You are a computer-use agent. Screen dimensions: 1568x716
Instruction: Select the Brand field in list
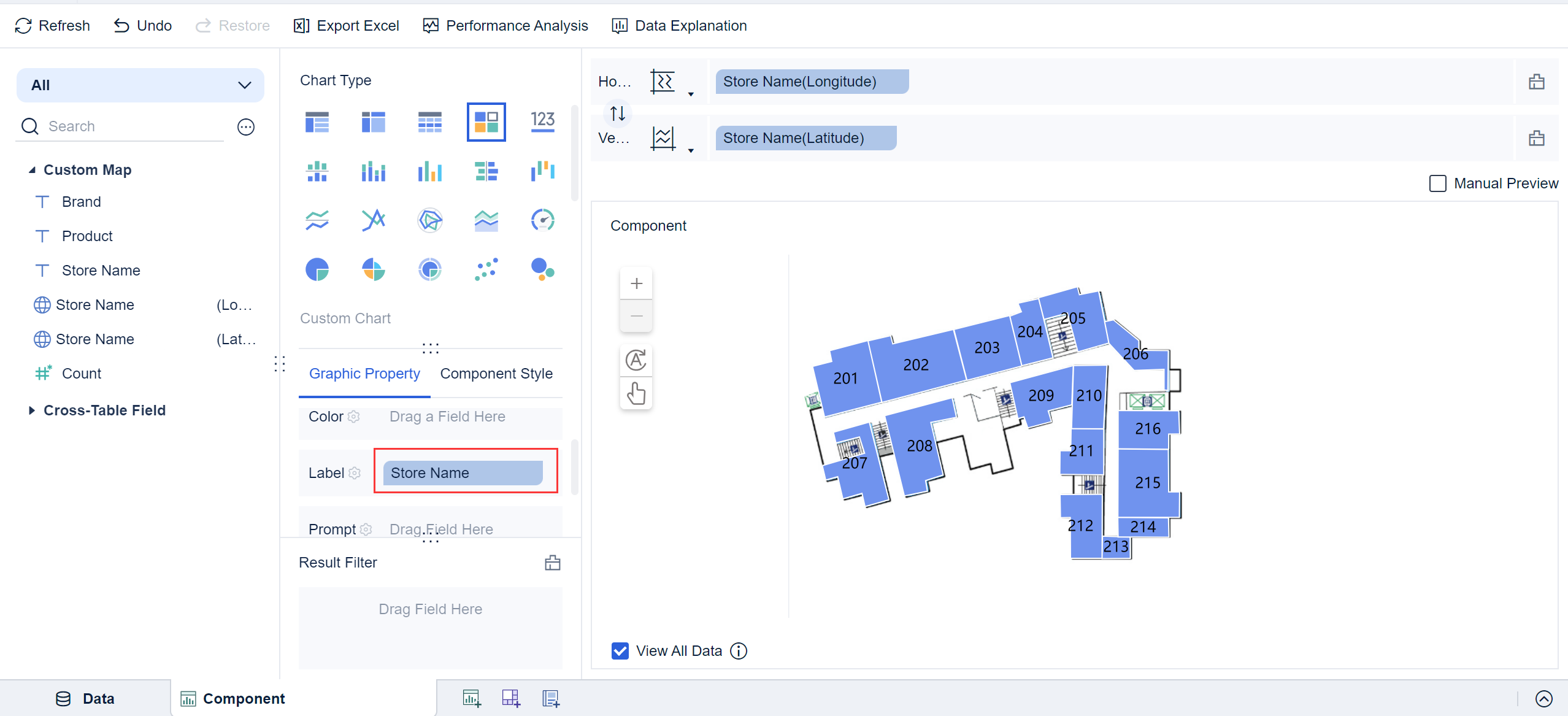81,202
